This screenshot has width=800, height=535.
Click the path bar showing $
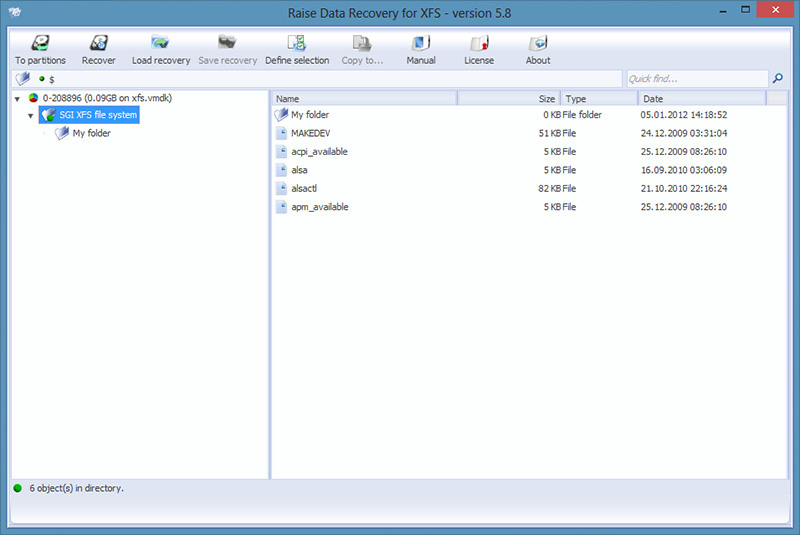pyautogui.click(x=316, y=79)
